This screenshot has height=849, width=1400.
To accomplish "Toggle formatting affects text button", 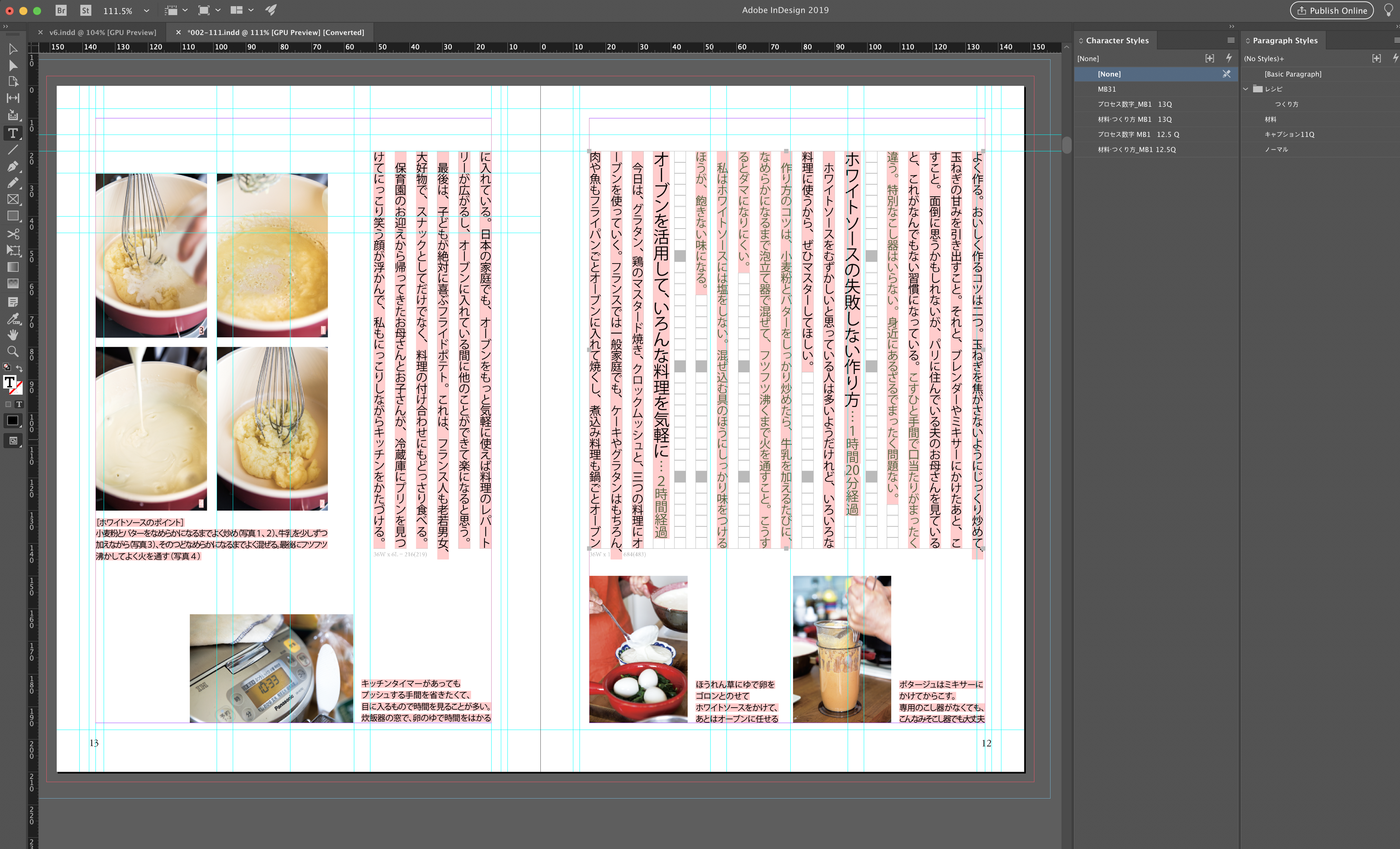I will tap(19, 404).
